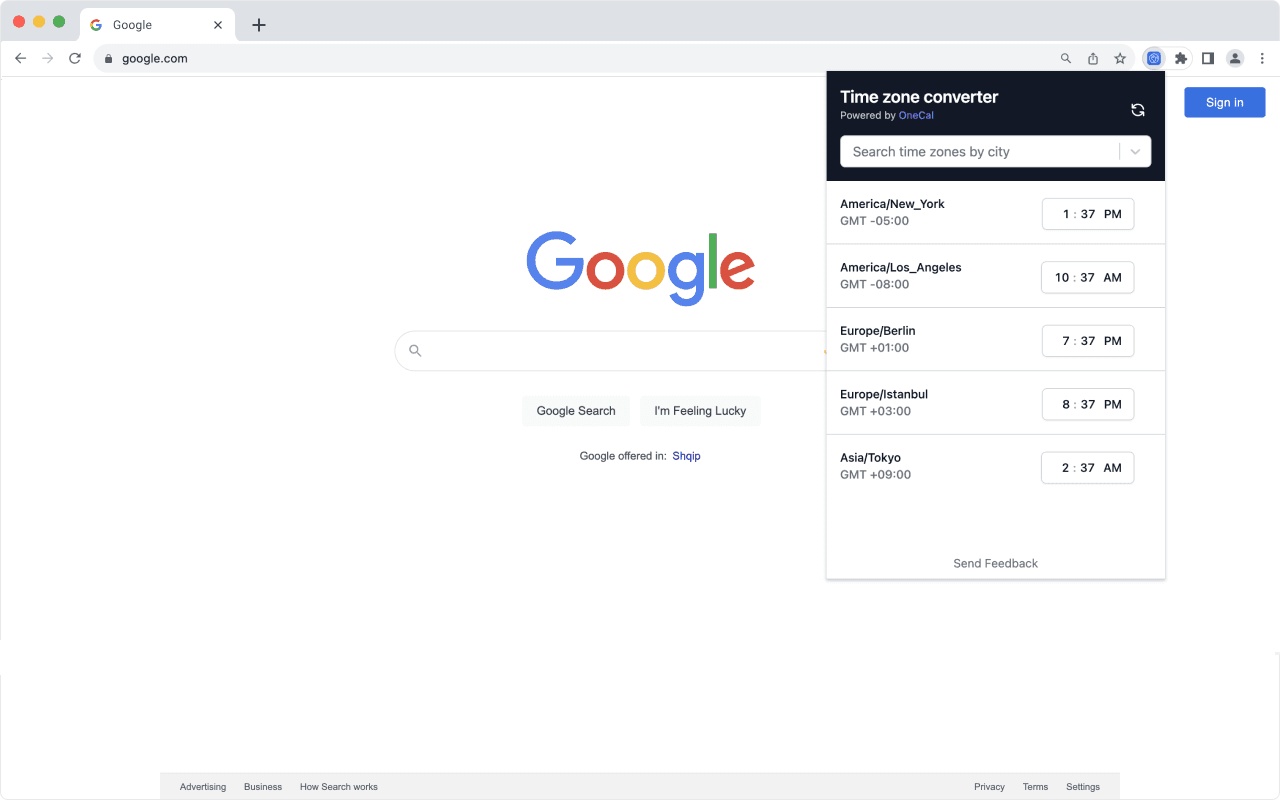Open the Send Feedback link
Viewport: 1280px width, 800px height.
click(995, 563)
